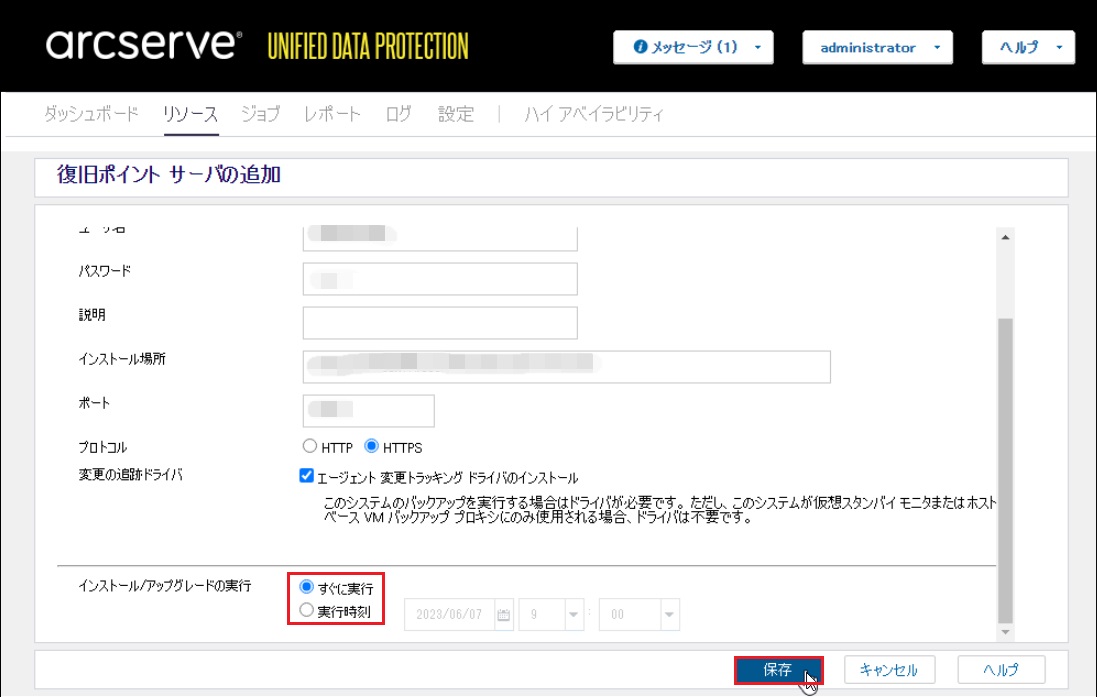Viewport: 1097px width, 697px height.
Task: Click the username input field above パスワード
Action: (x=440, y=238)
